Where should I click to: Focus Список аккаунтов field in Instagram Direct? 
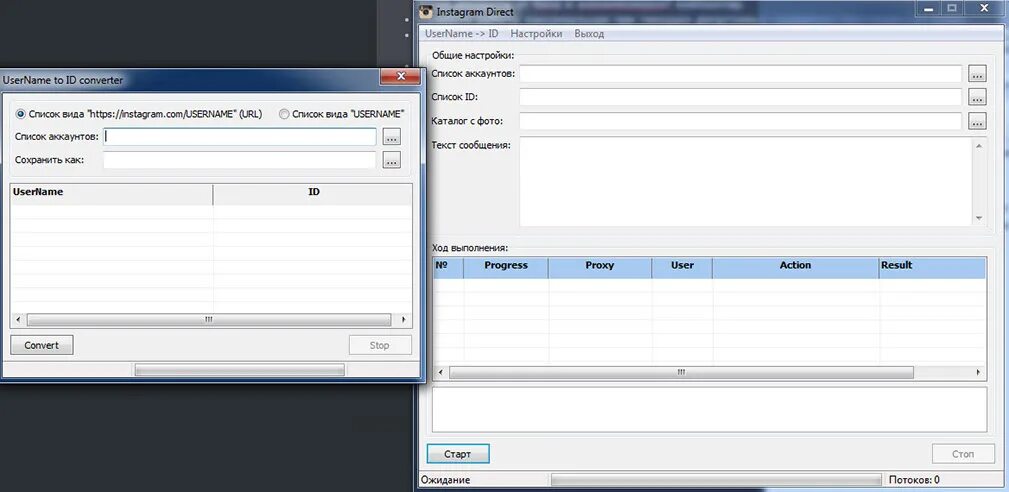tap(741, 74)
